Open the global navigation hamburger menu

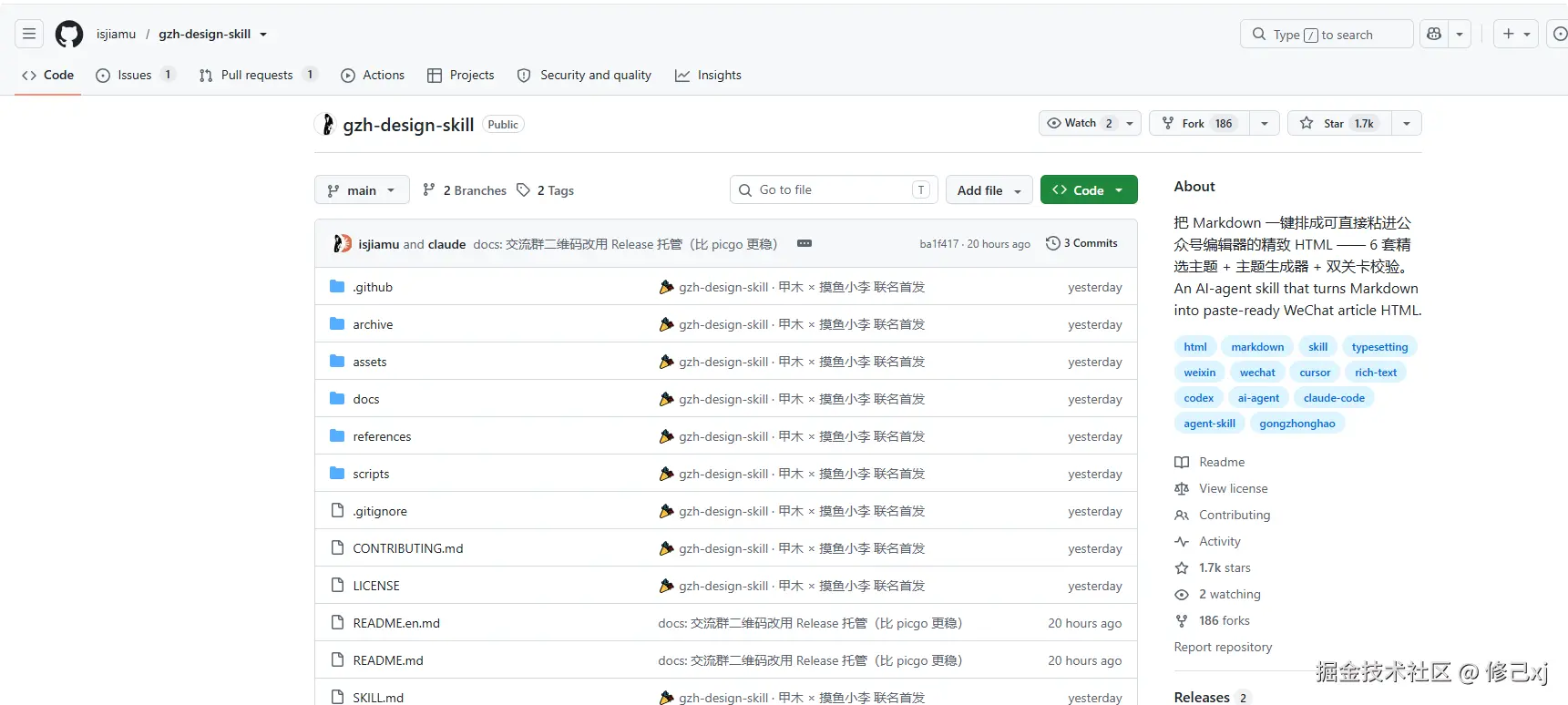click(x=29, y=35)
